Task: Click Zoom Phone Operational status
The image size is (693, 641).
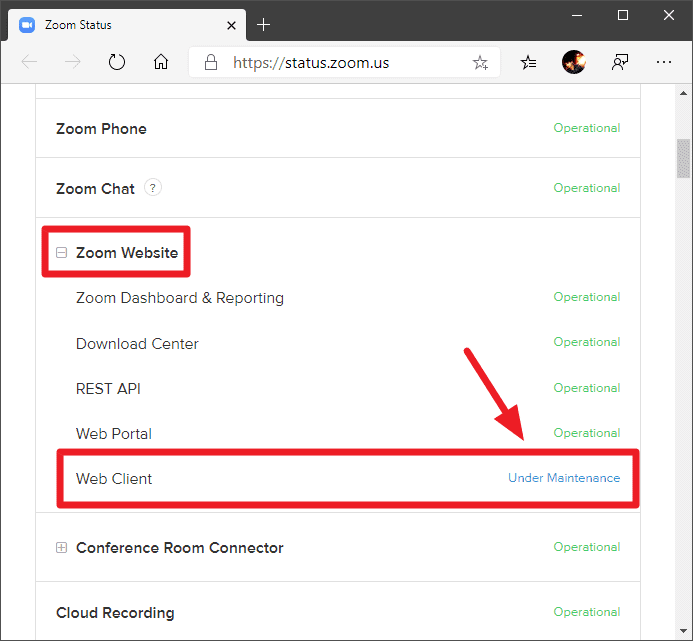Action: coord(587,128)
